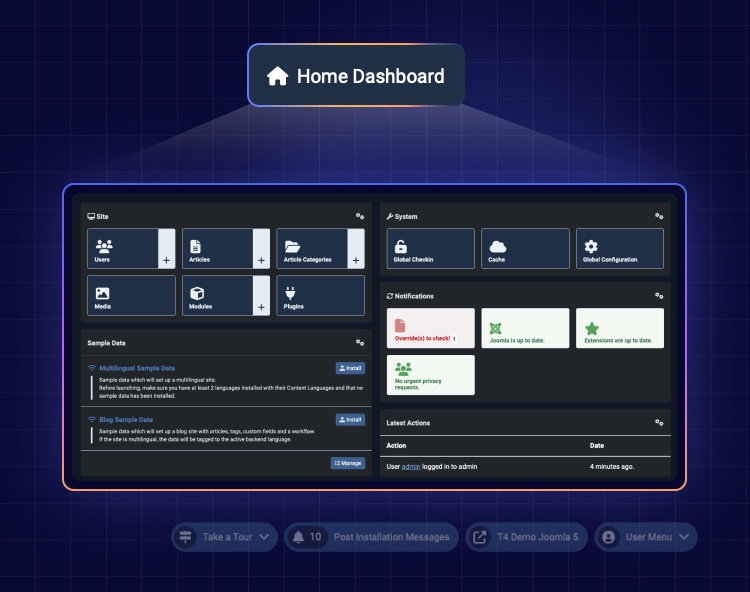Open the Articles tile

click(x=218, y=248)
